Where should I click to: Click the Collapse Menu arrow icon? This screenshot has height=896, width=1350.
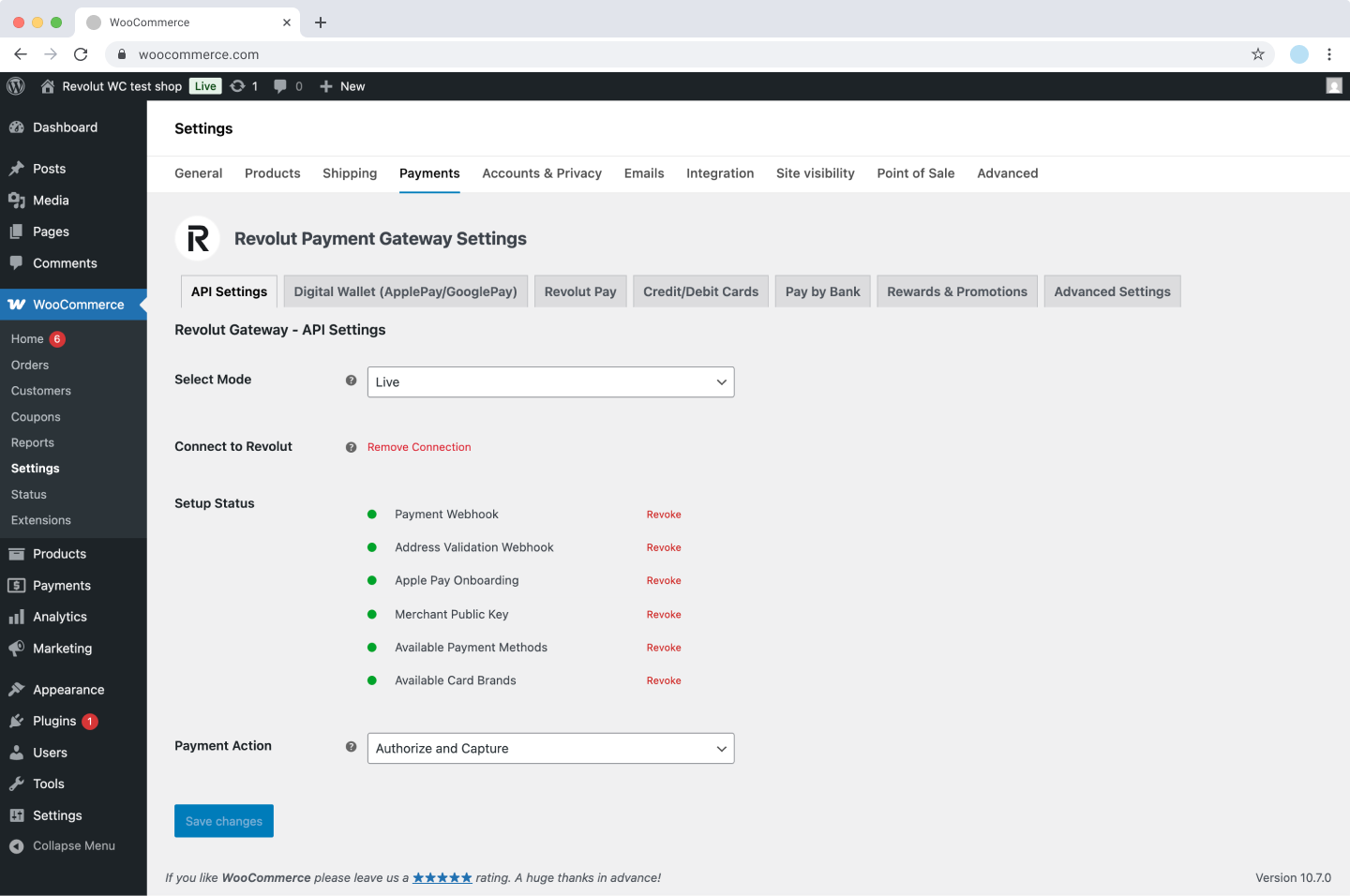pos(17,846)
